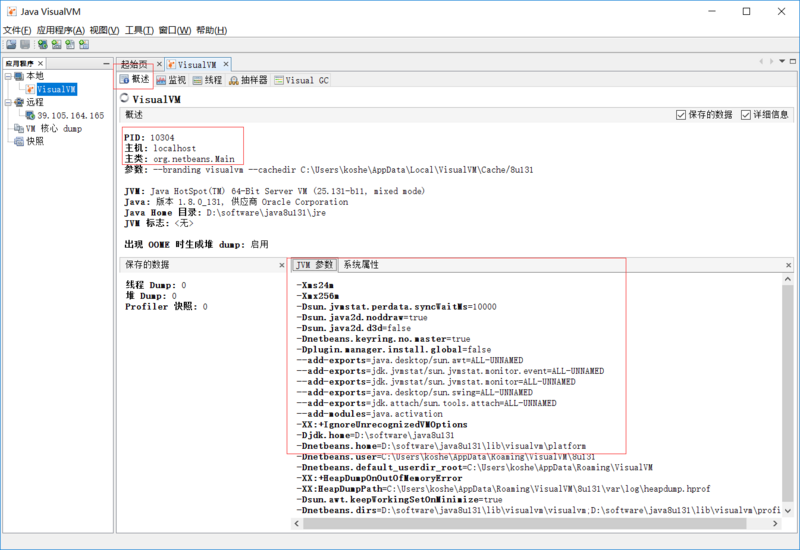Switch to the 系统属性 tab
This screenshot has width=800, height=550.
361,265
